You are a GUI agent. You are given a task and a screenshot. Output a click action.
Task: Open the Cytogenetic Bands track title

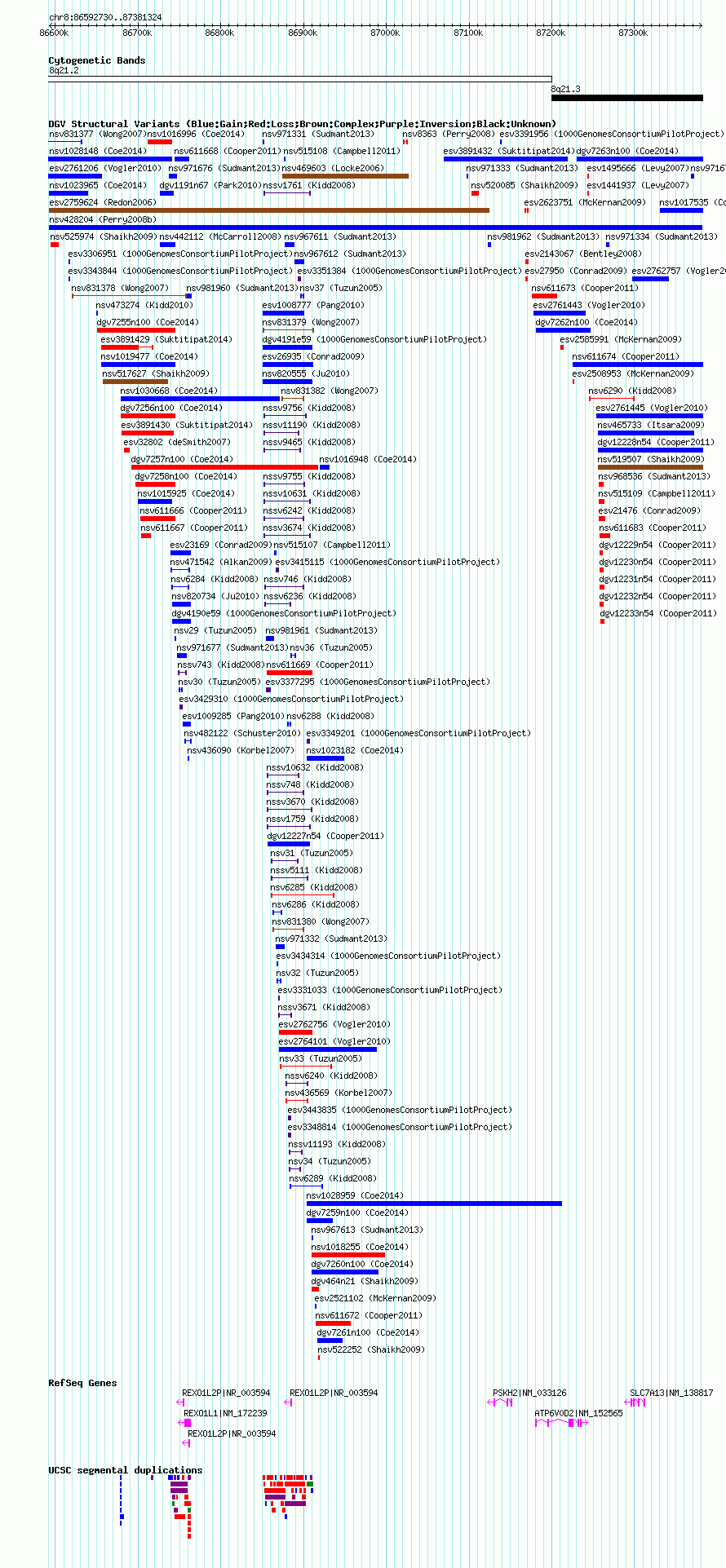pyautogui.click(x=97, y=60)
